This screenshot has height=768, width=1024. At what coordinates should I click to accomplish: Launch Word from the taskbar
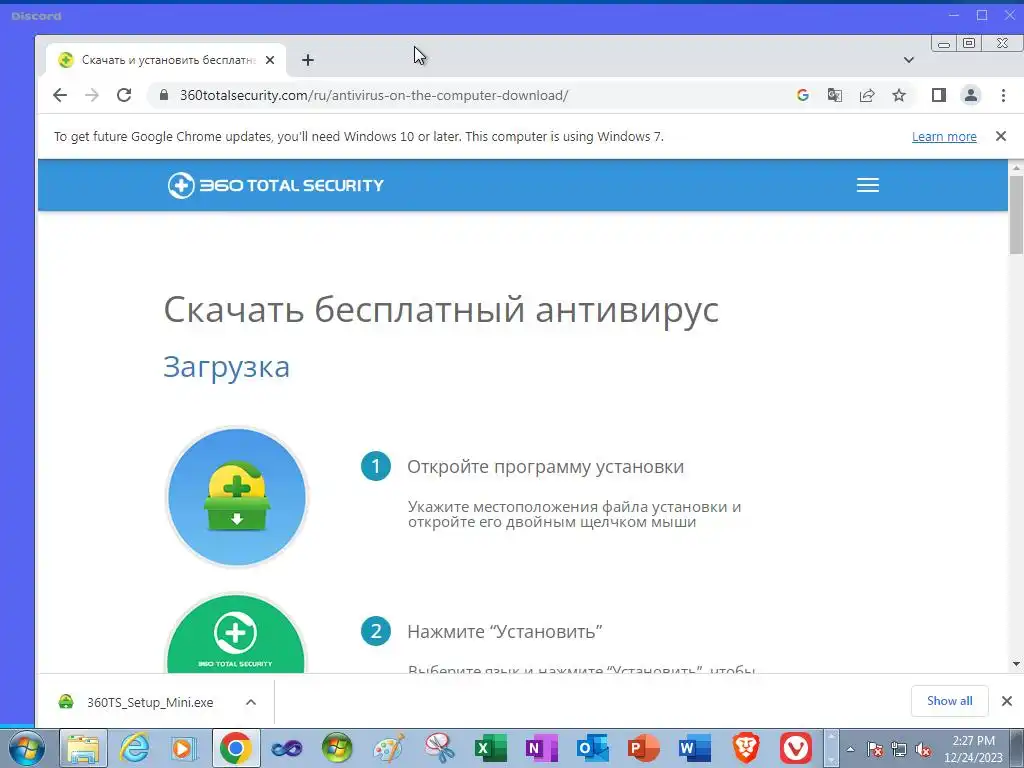[695, 748]
